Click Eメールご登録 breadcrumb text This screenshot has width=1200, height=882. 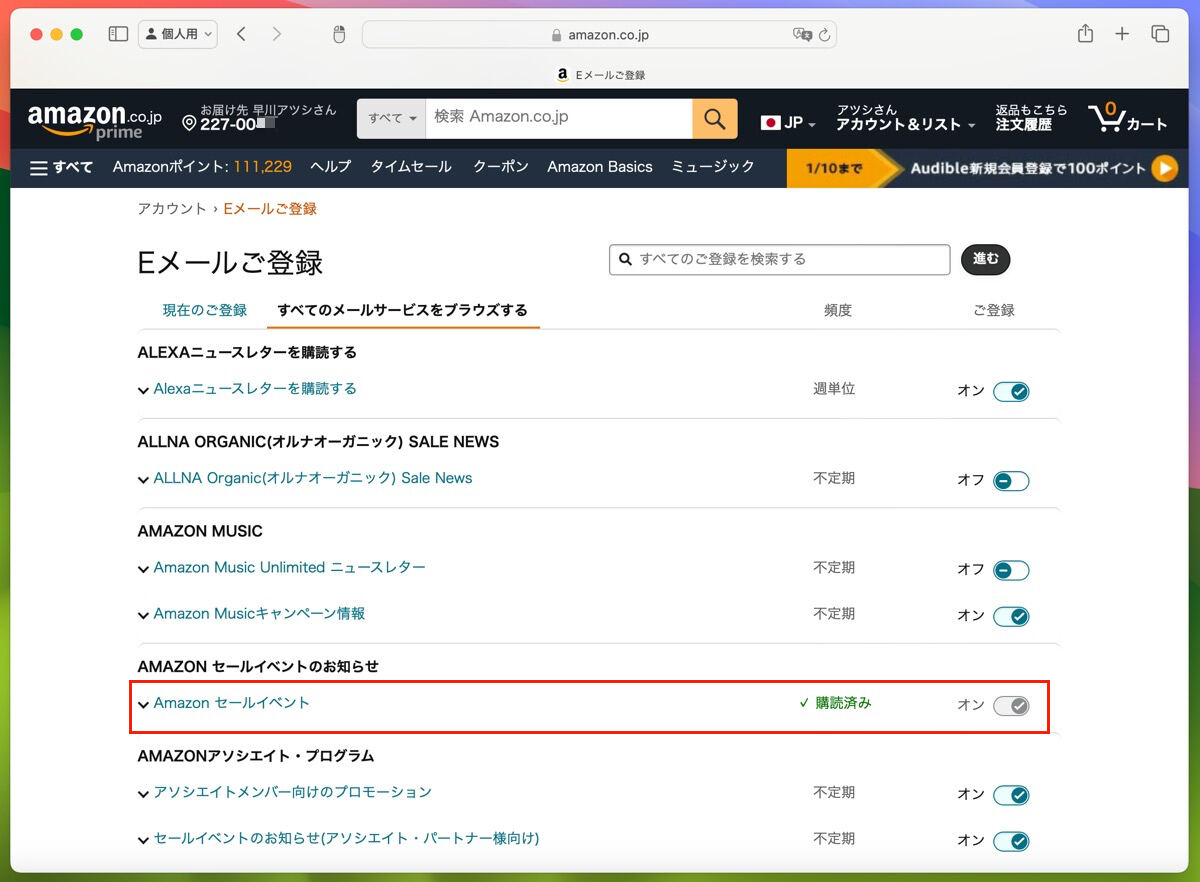[x=270, y=209]
